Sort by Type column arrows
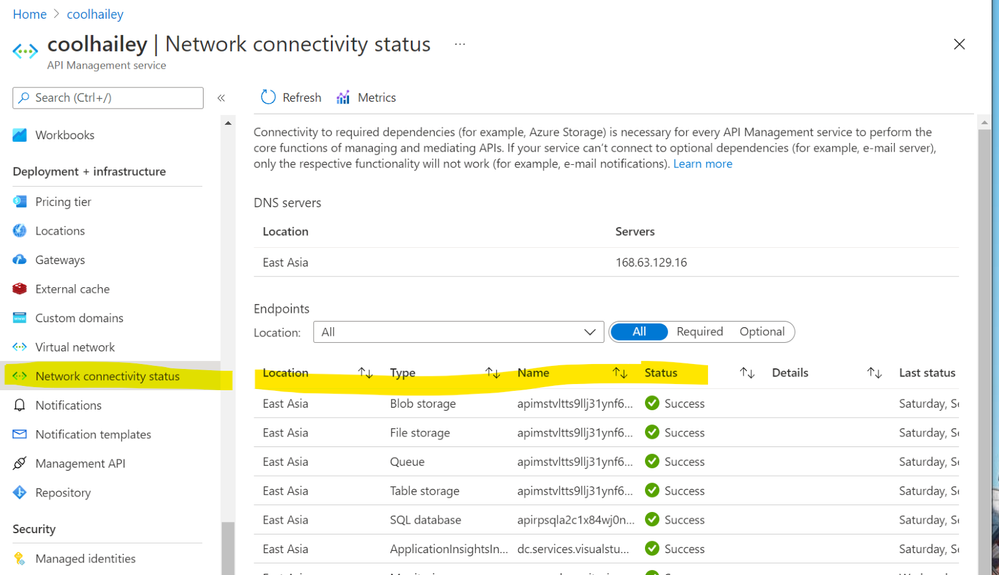 492,373
